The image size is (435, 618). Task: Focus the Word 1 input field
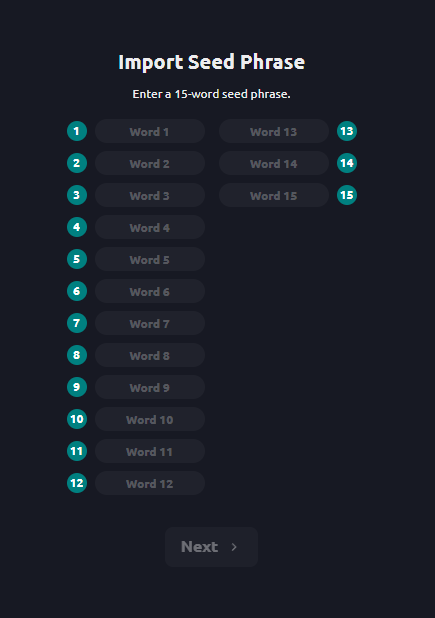click(x=150, y=131)
